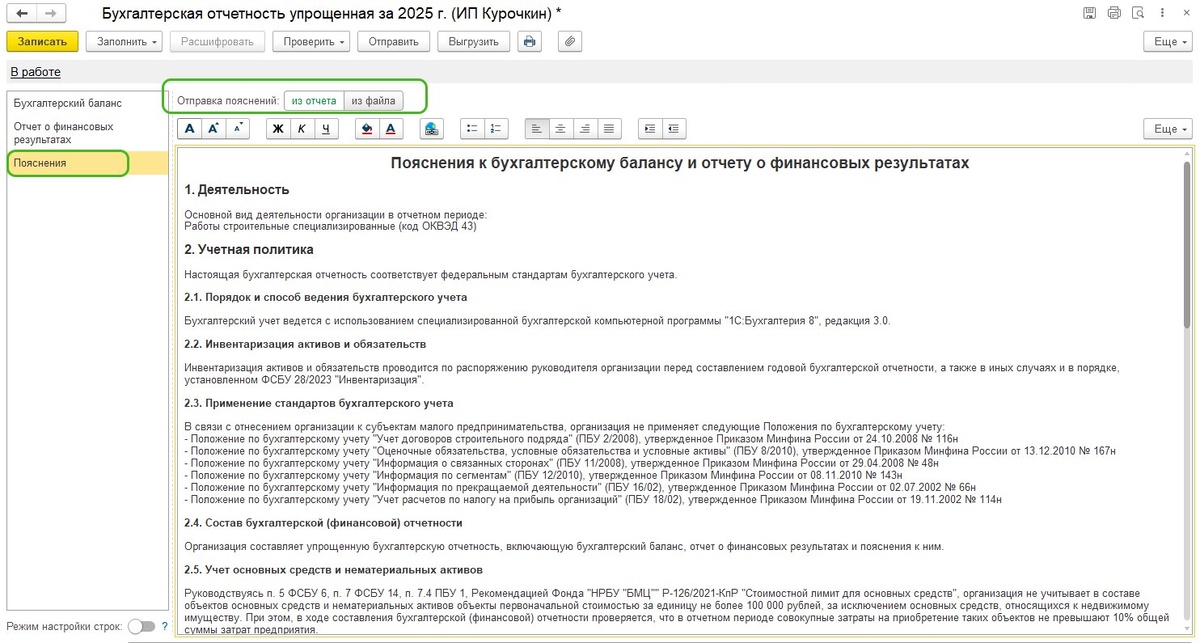The height and width of the screenshot is (643, 1200).
Task: Select 'из отчета' explanation source
Action: point(314,100)
